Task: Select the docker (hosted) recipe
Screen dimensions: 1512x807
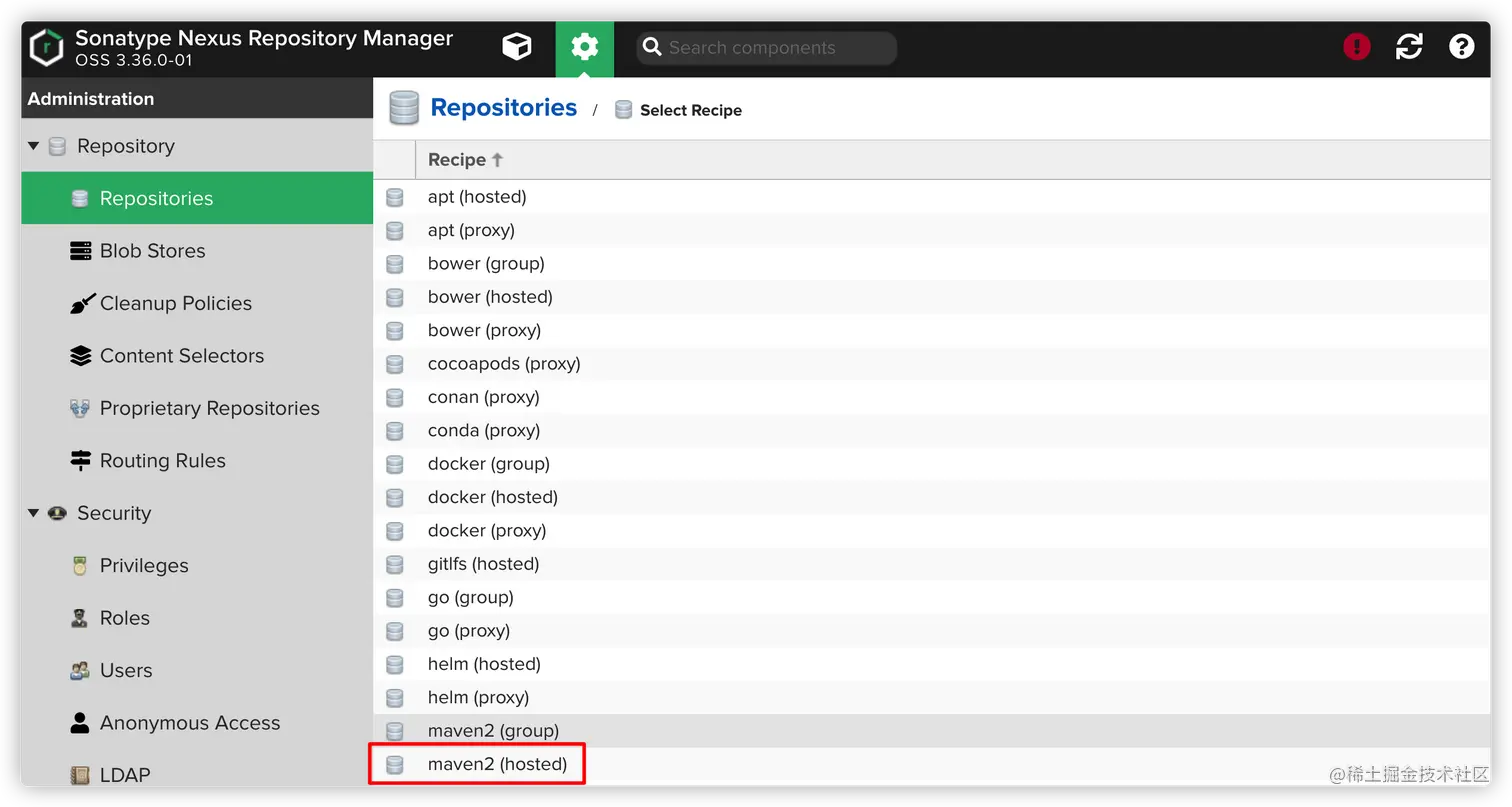Action: pyautogui.click(x=932, y=497)
